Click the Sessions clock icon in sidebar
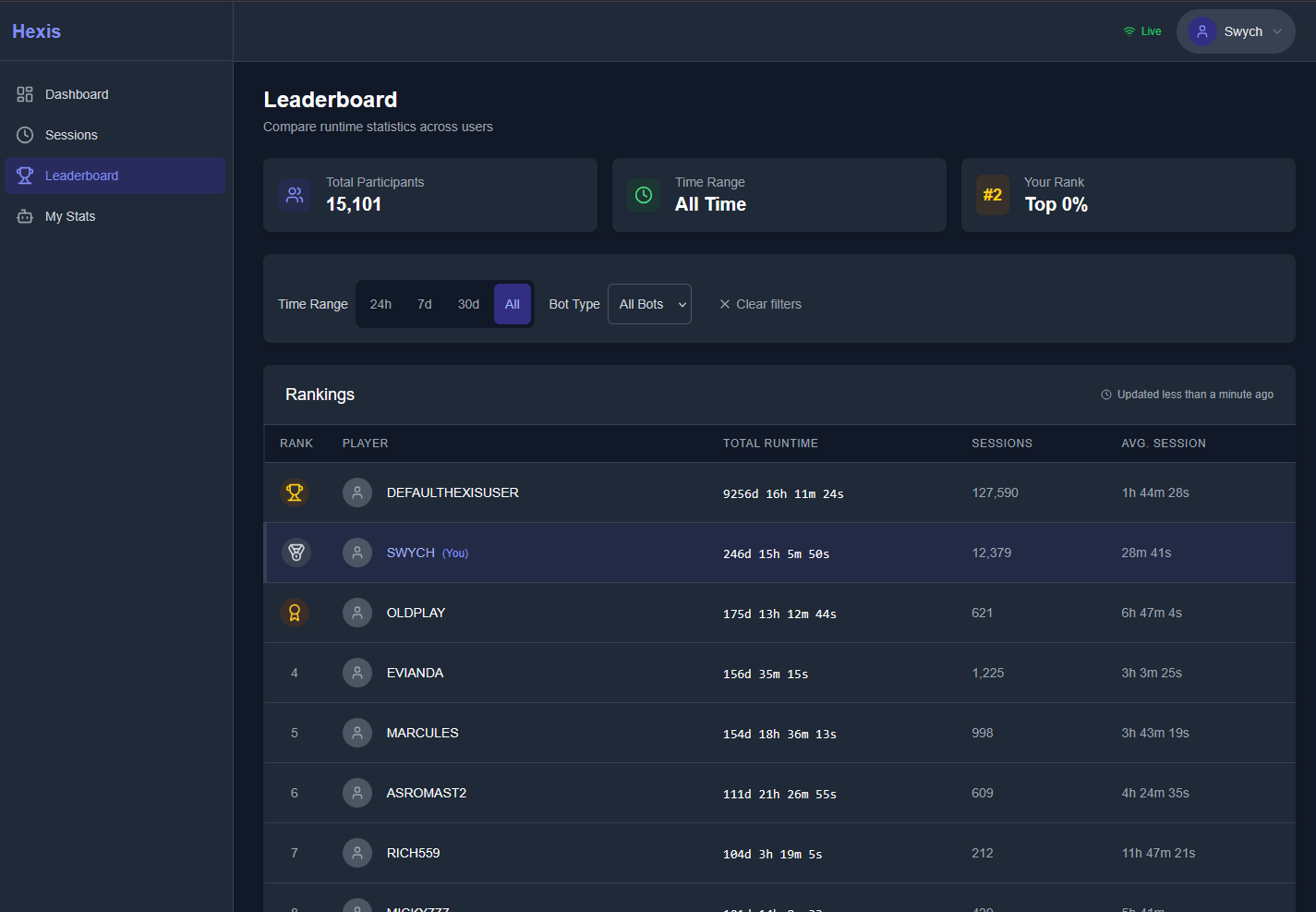This screenshot has width=1316, height=912. pos(24,134)
